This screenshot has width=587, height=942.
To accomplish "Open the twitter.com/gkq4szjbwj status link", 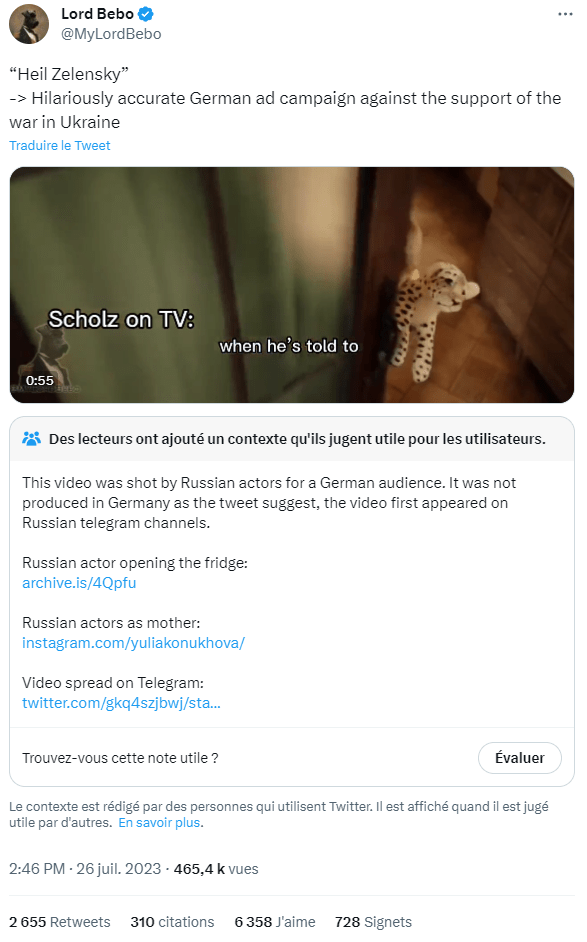I will pyautogui.click(x=121, y=703).
